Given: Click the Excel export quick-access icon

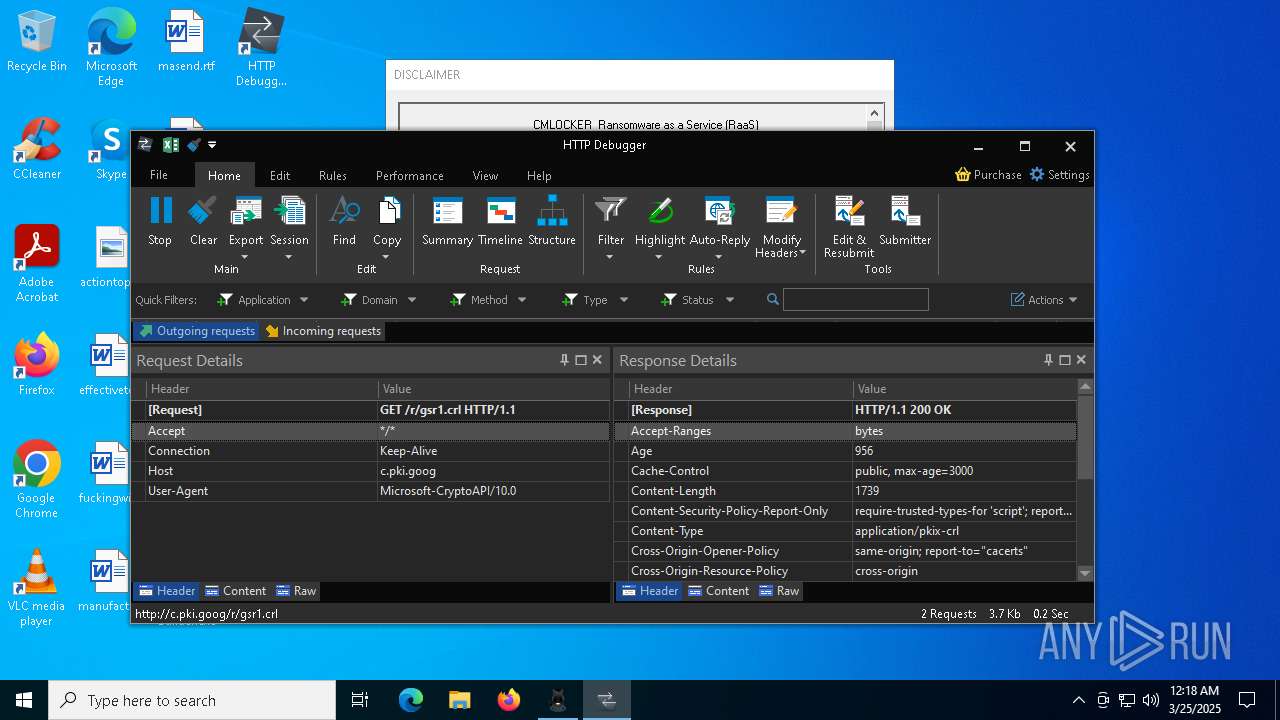Looking at the screenshot, I should point(171,145).
